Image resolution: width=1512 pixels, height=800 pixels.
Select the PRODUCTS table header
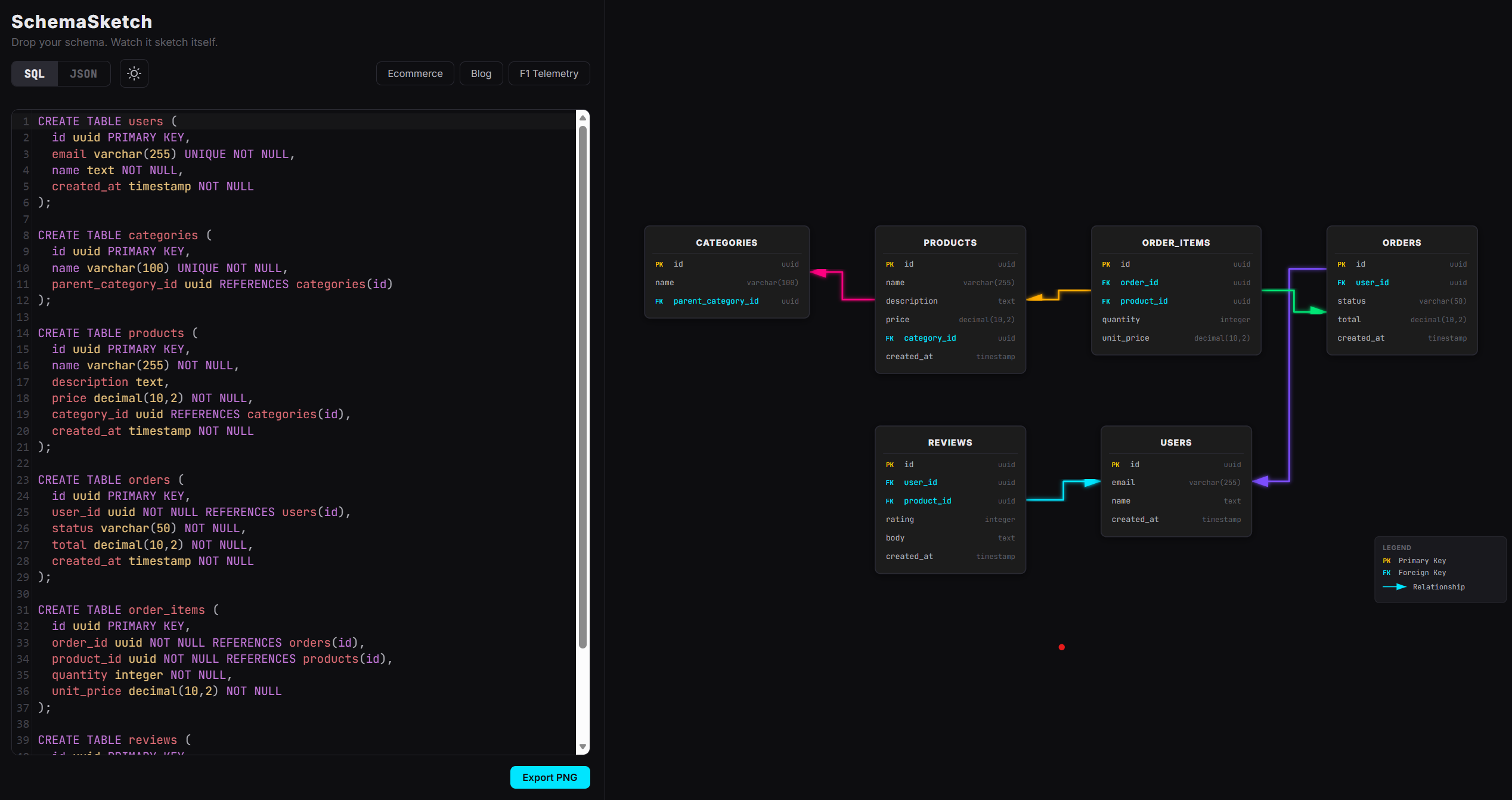click(x=950, y=243)
